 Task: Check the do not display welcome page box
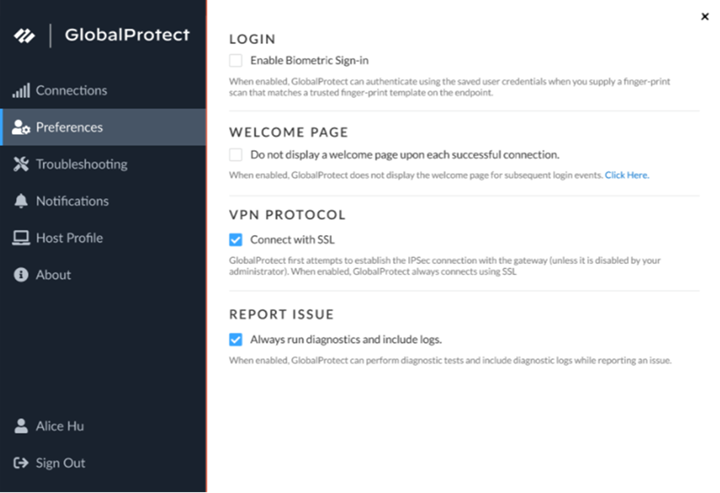(236, 155)
